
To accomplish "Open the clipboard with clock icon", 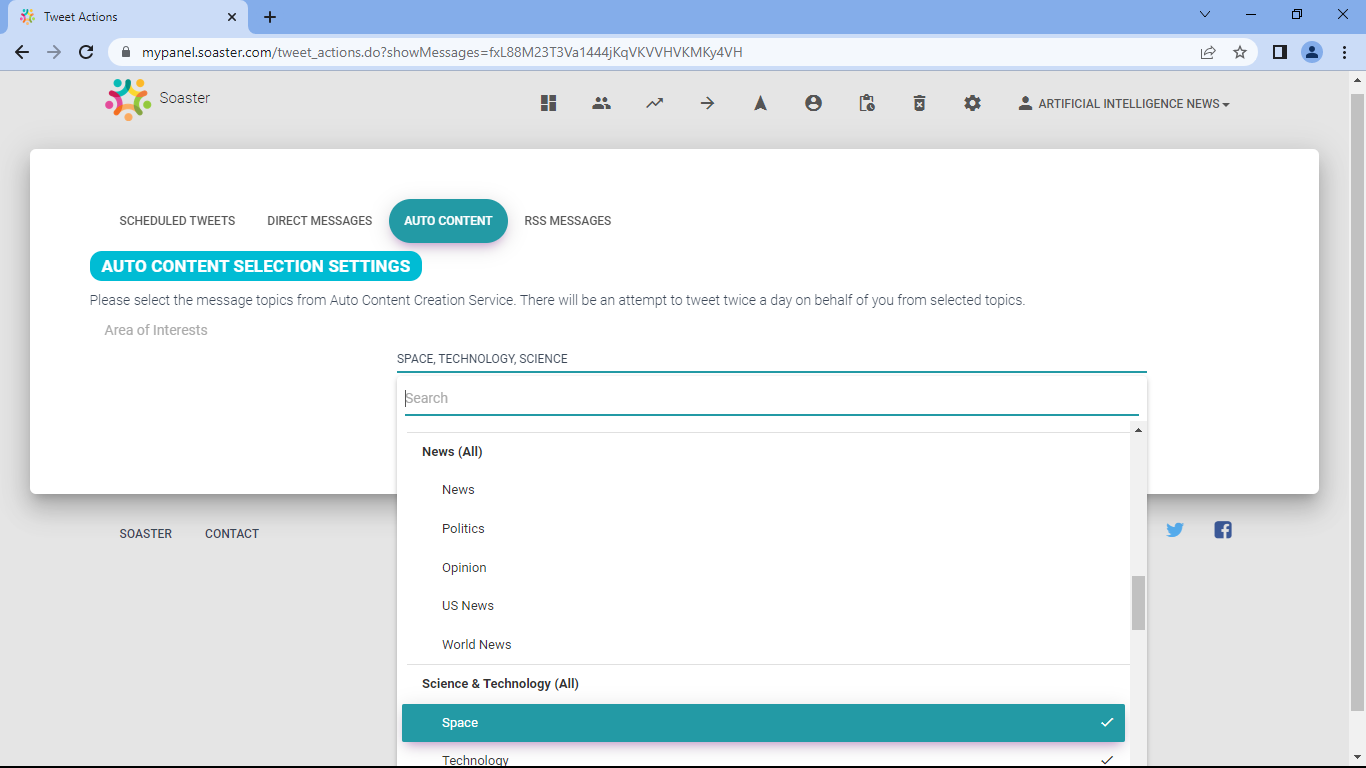I will point(867,103).
